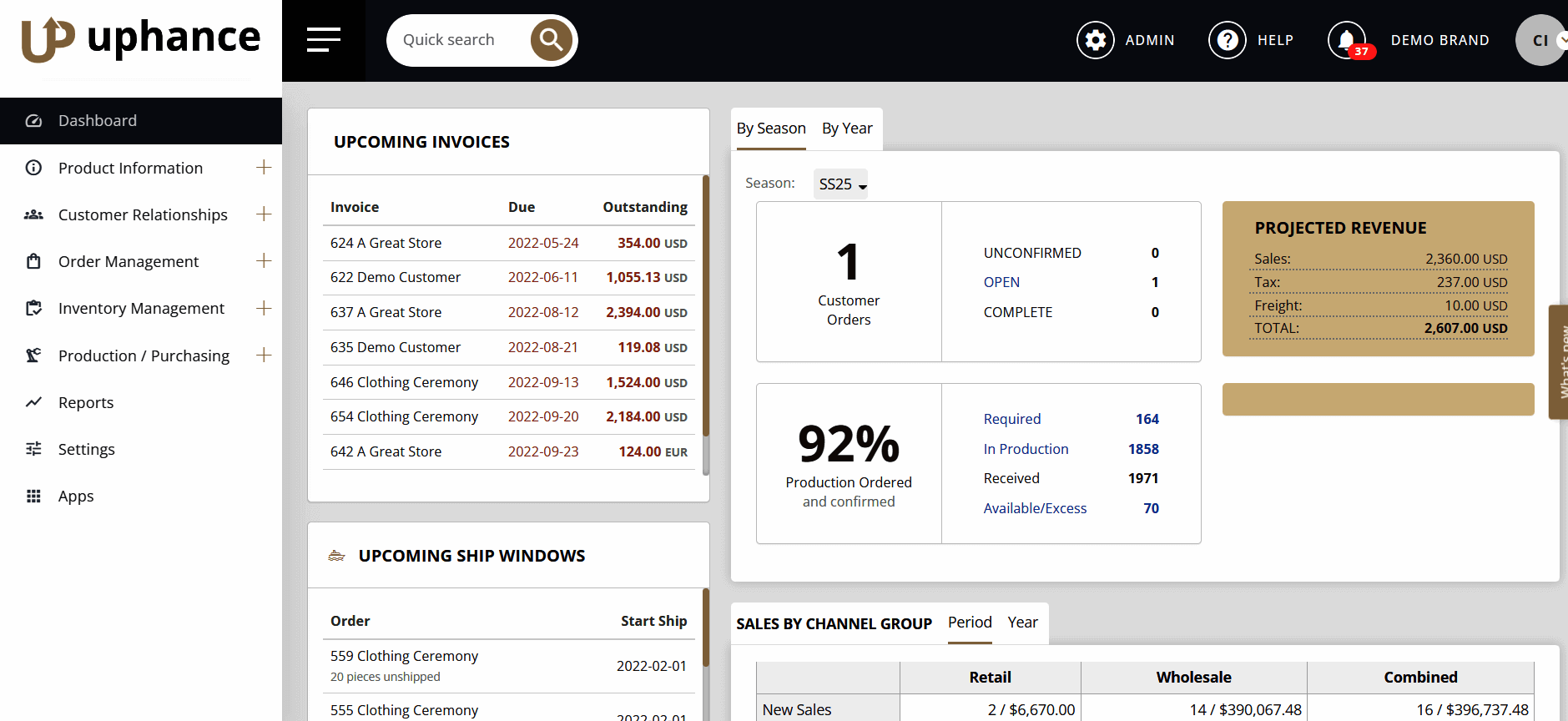Viewport: 1568px width, 721px height.
Task: Open the Admin gear icon
Action: (x=1095, y=40)
